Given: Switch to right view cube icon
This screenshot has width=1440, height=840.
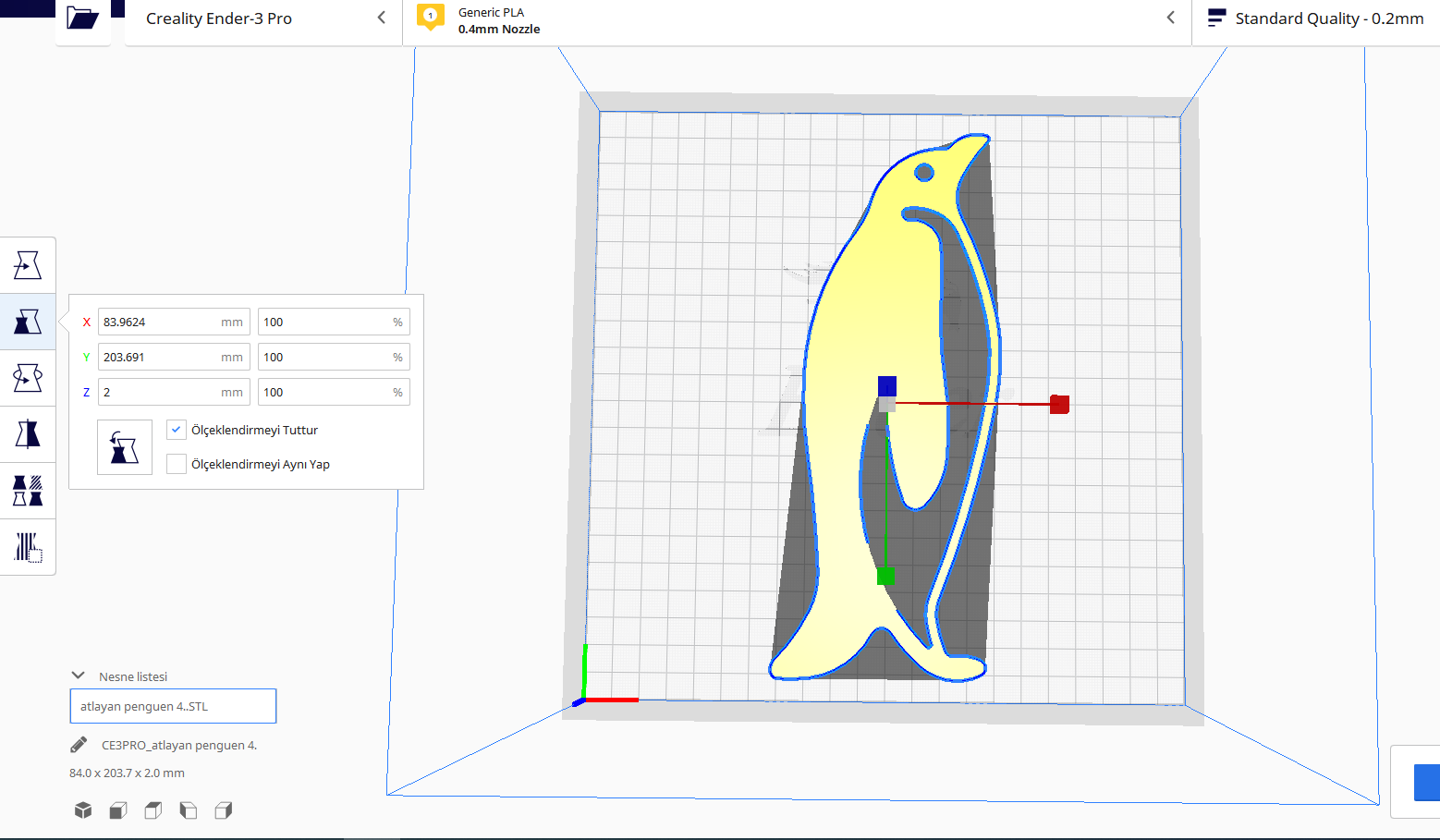Looking at the screenshot, I should coord(224,810).
